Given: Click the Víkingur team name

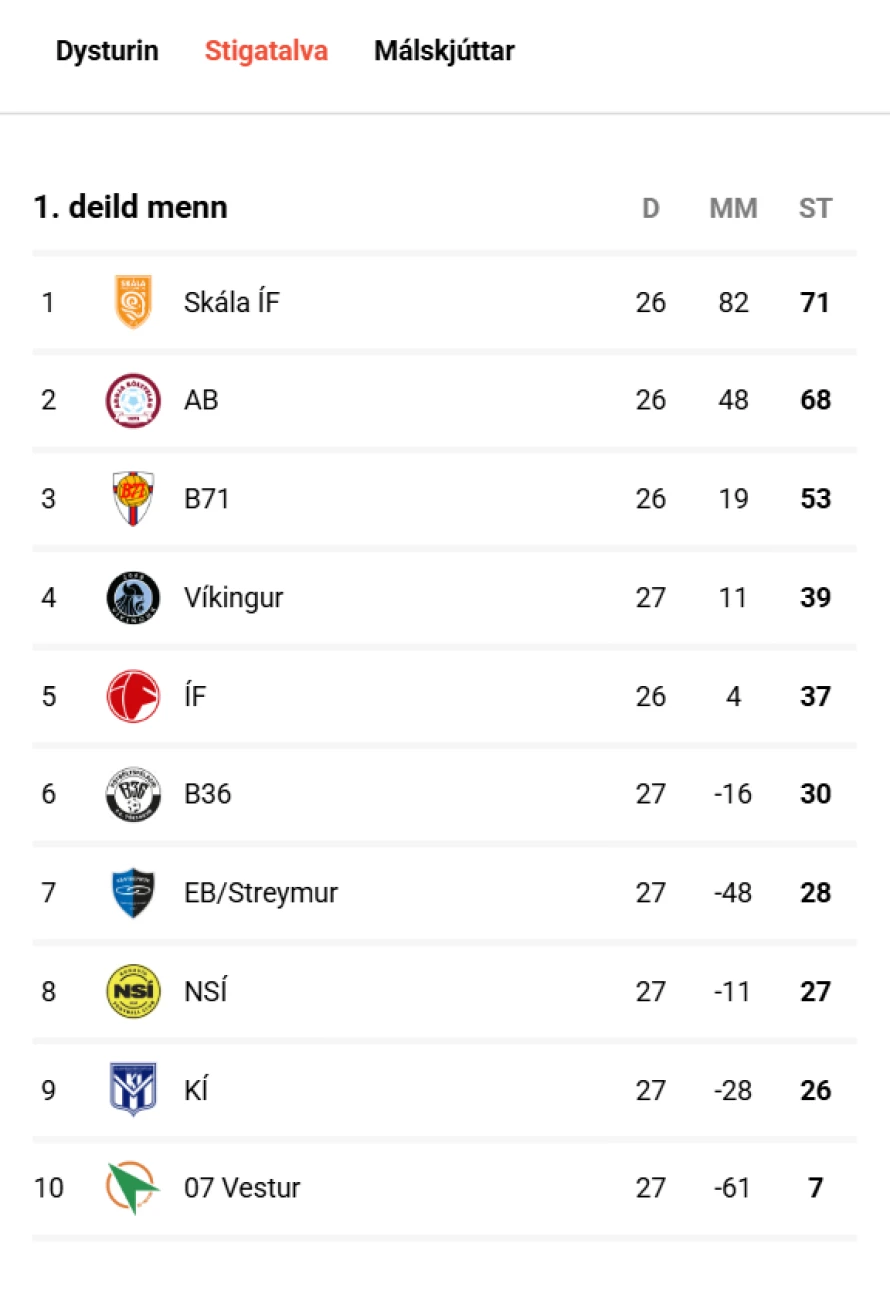Looking at the screenshot, I should (234, 597).
